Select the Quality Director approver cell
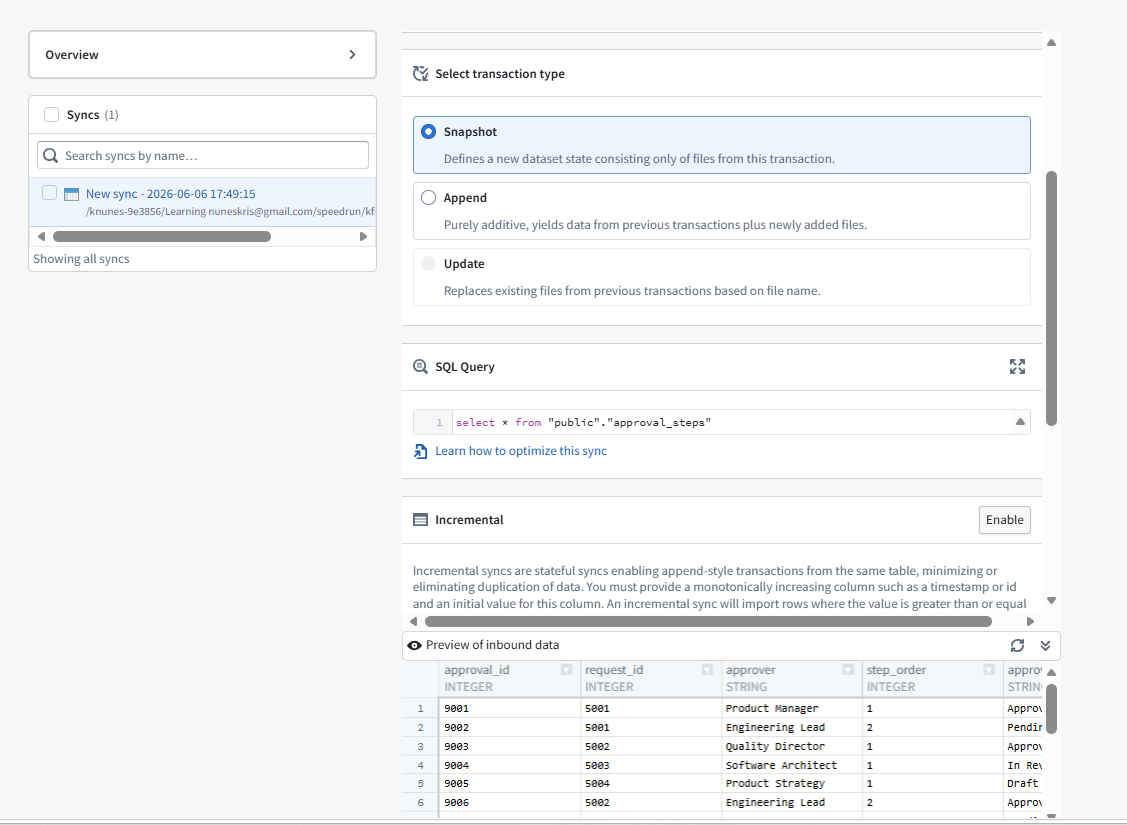1127x825 pixels. (791, 747)
